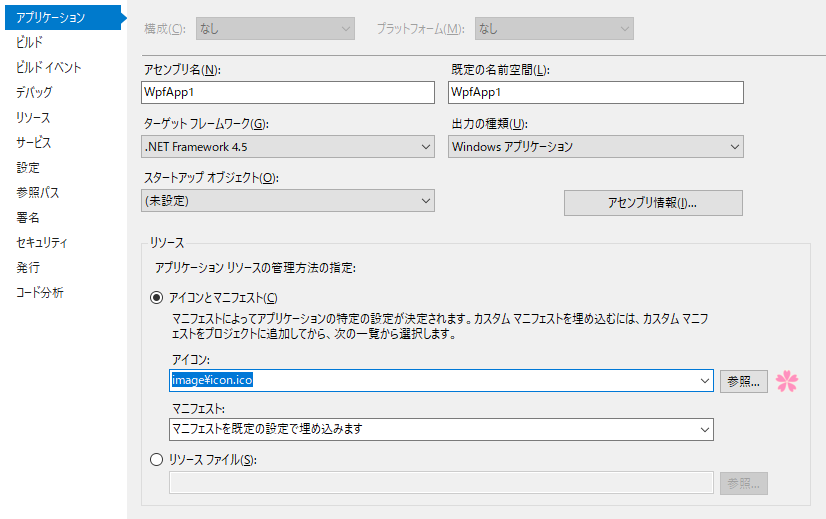Open the スタートアップ オブジェクト dropdown

(288, 201)
